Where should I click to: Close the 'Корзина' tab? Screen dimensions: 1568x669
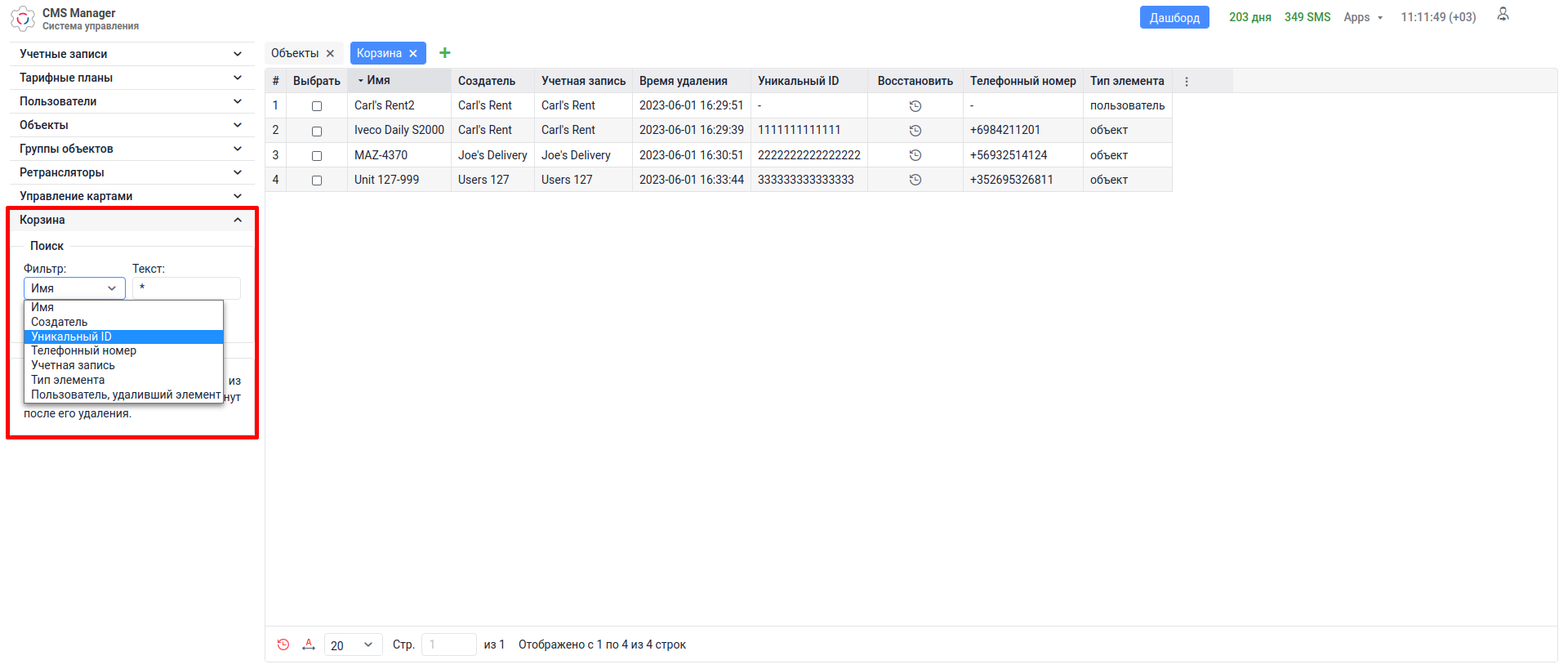413,54
